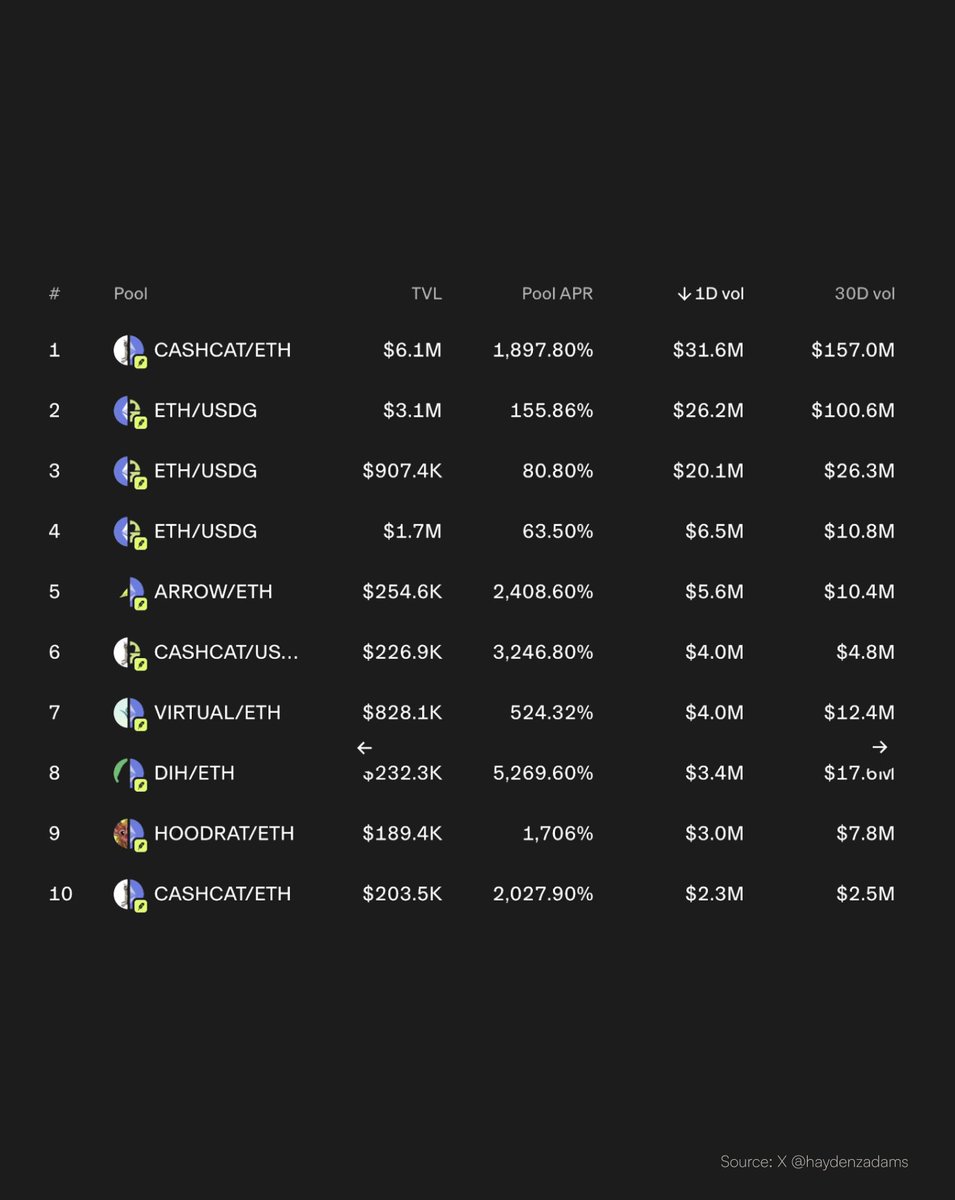
Task: Sort by 1D vol column header
Action: click(x=711, y=294)
